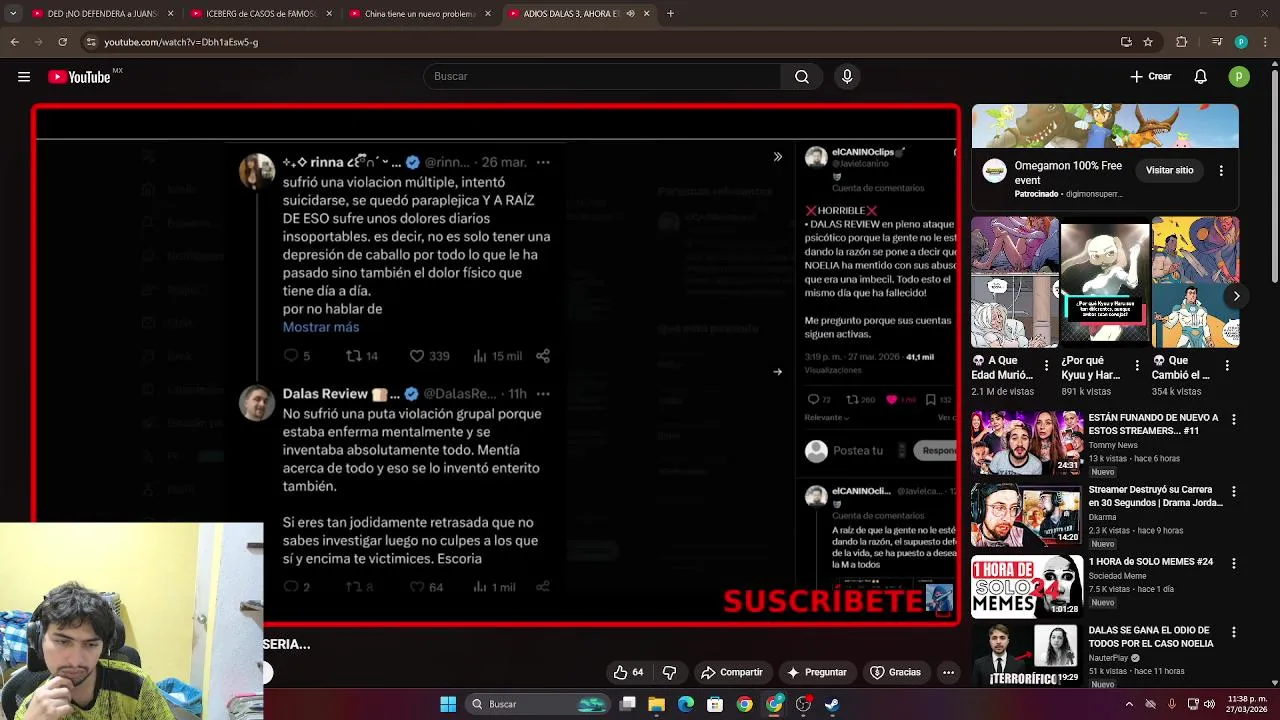
Task: Mute audio on the ADIOS DALAS tab
Action: [x=630, y=14]
